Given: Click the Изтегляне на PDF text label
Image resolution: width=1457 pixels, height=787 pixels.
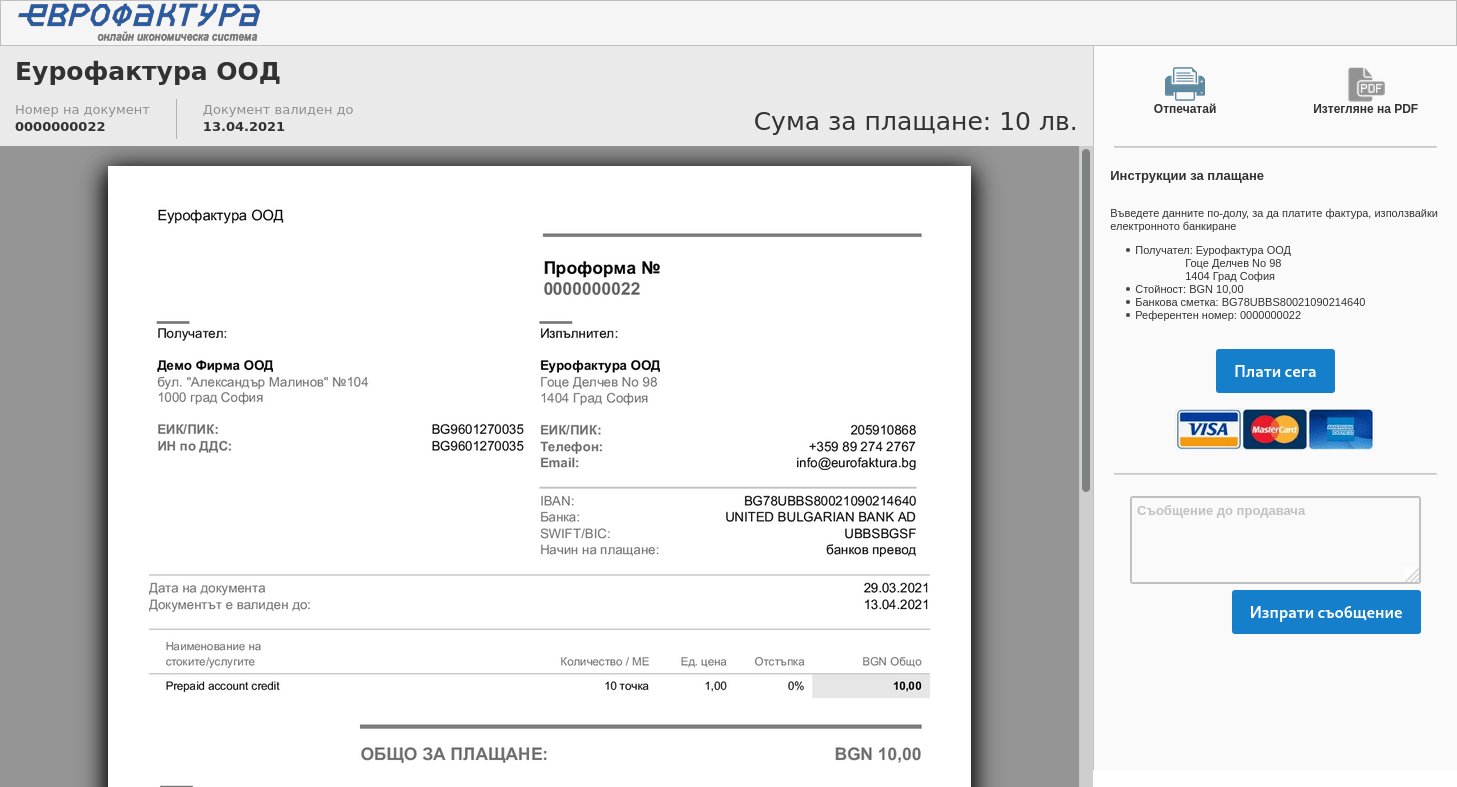Looking at the screenshot, I should click(1365, 109).
